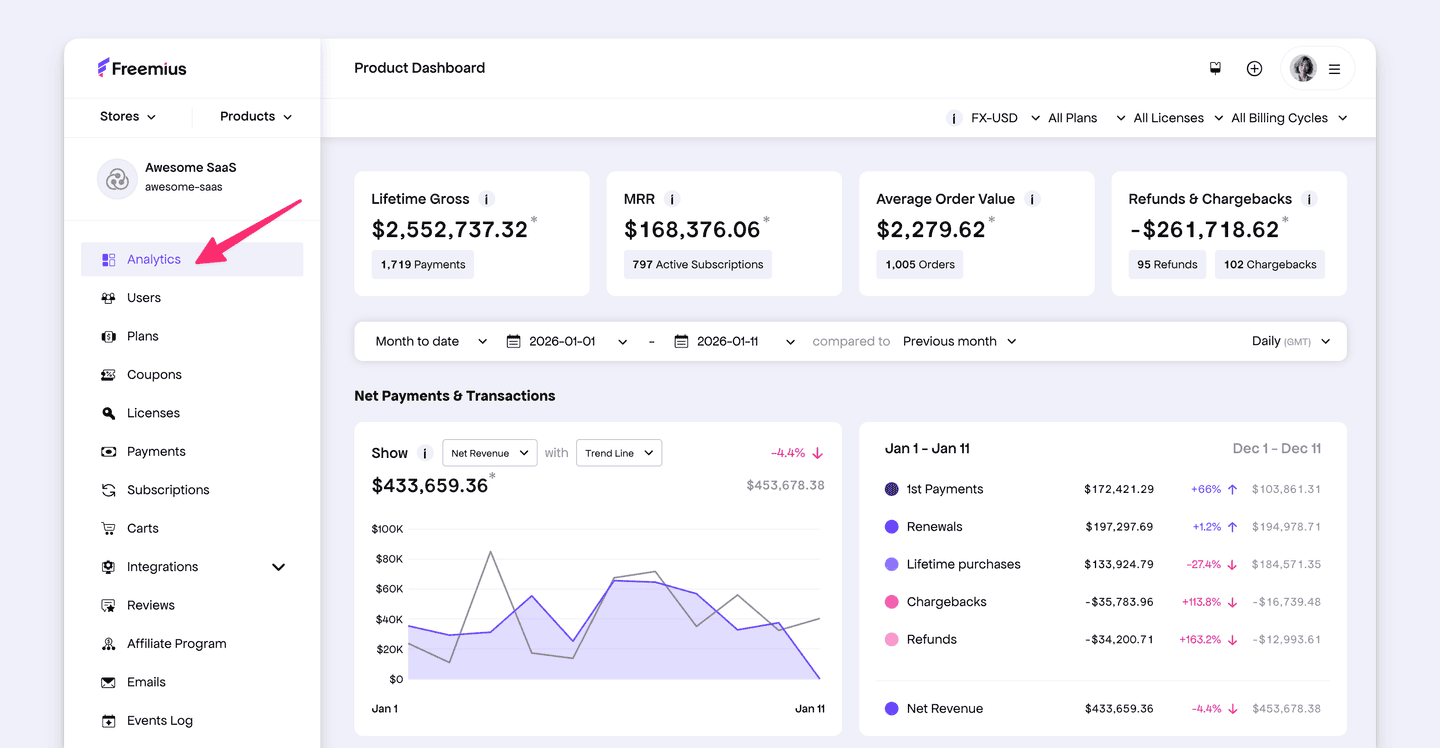Click the plus circle icon in header
The width and height of the screenshot is (1440, 748).
[1254, 68]
